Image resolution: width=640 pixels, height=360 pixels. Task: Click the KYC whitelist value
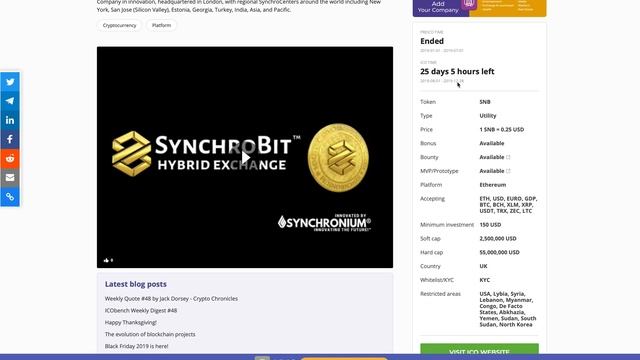tap(484, 280)
